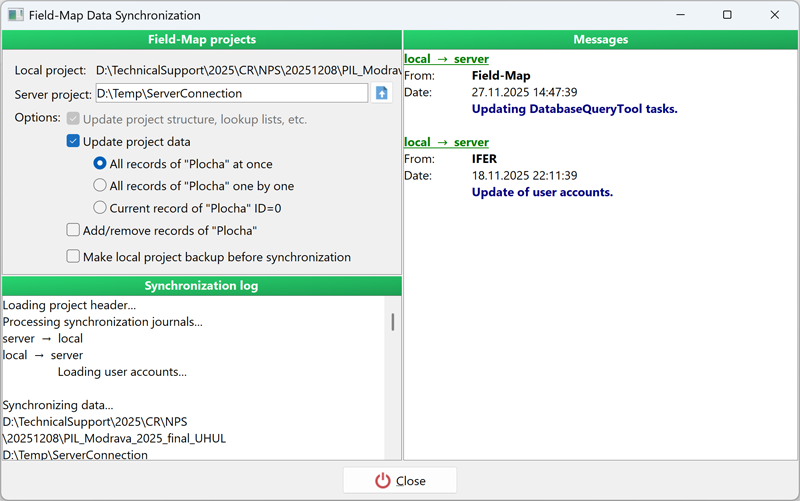The image size is (800, 501).
Task: Click the date 27.11.2025 14:47:39
Action: (x=524, y=92)
